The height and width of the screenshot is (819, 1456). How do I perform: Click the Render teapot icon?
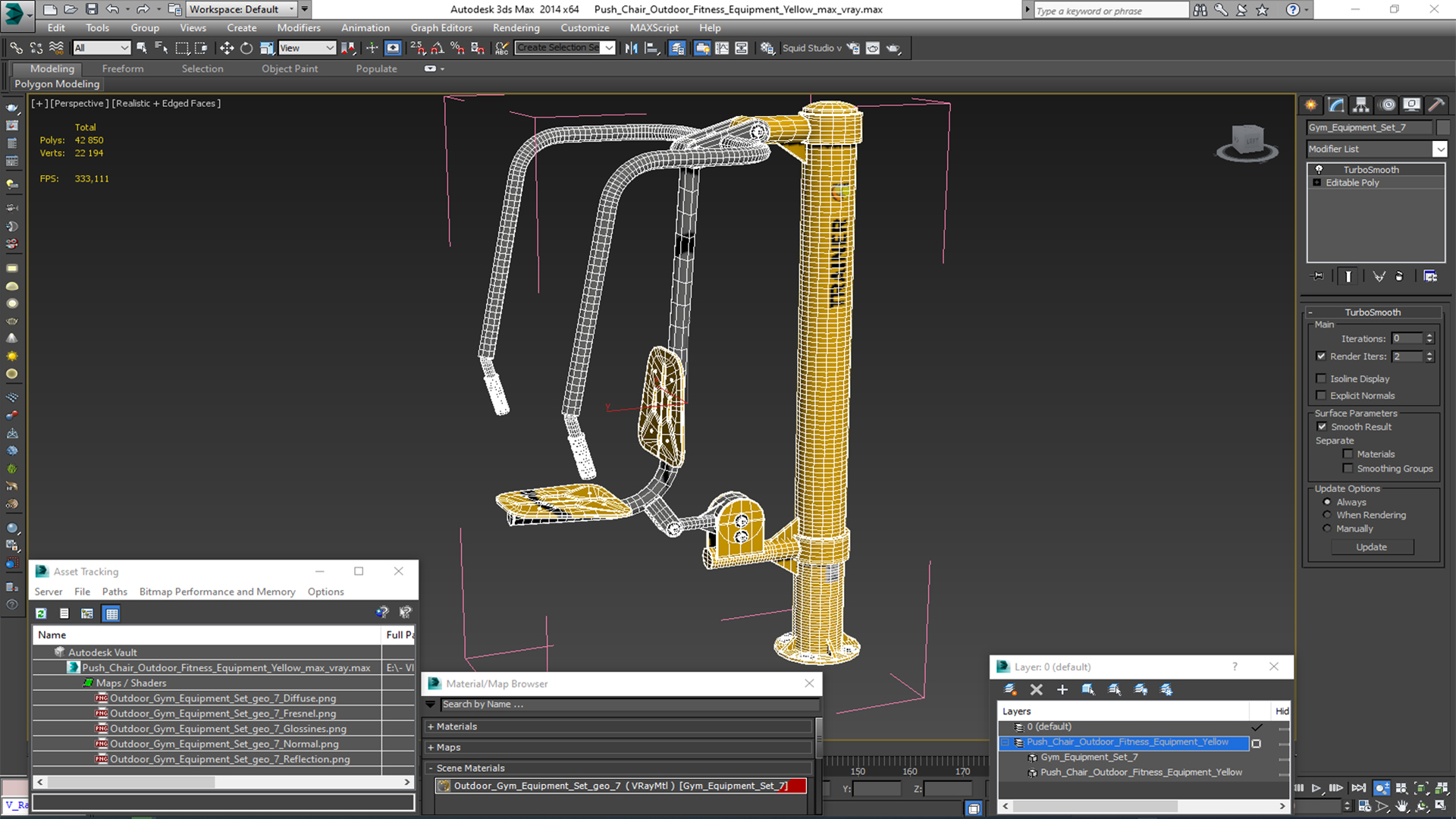click(893, 48)
